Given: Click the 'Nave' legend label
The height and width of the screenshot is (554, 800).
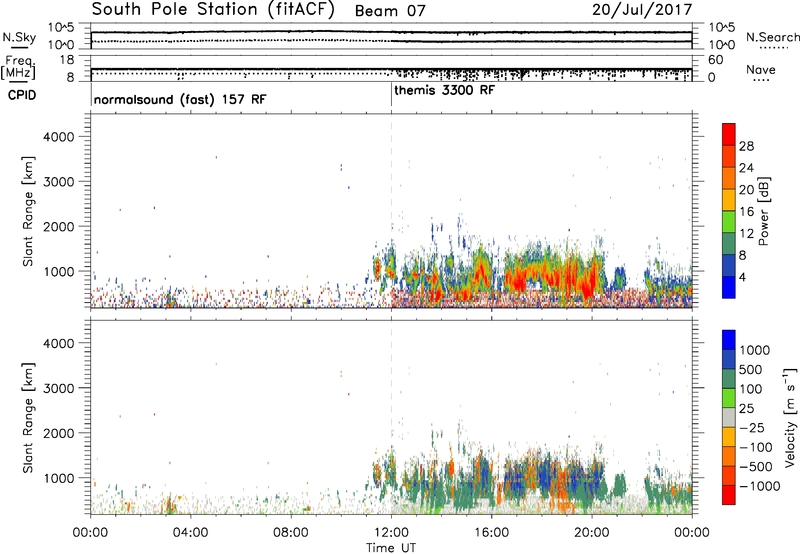Looking at the screenshot, I should tap(760, 69).
